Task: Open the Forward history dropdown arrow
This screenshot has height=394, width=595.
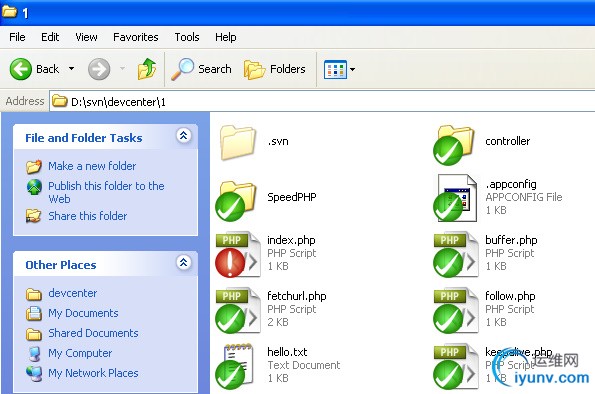Action: (122, 69)
